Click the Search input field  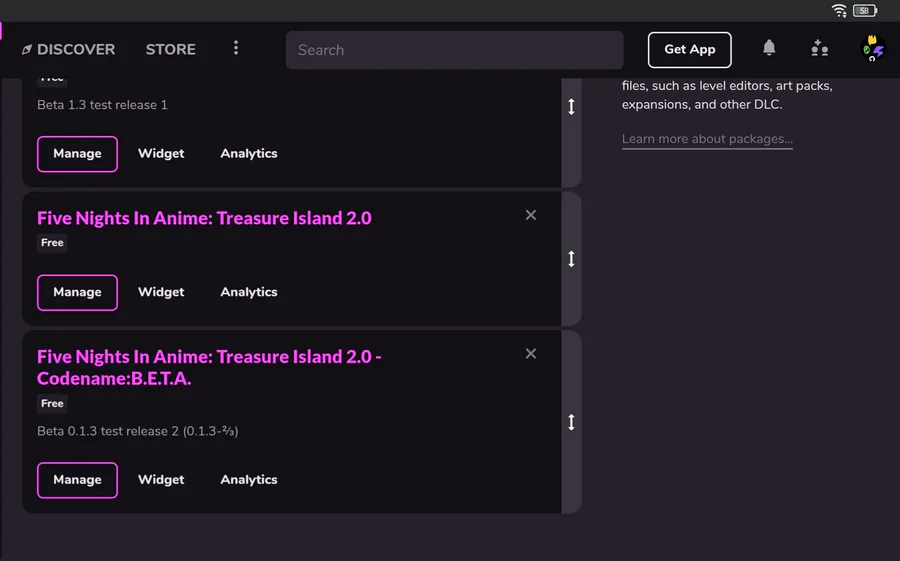tap(454, 50)
